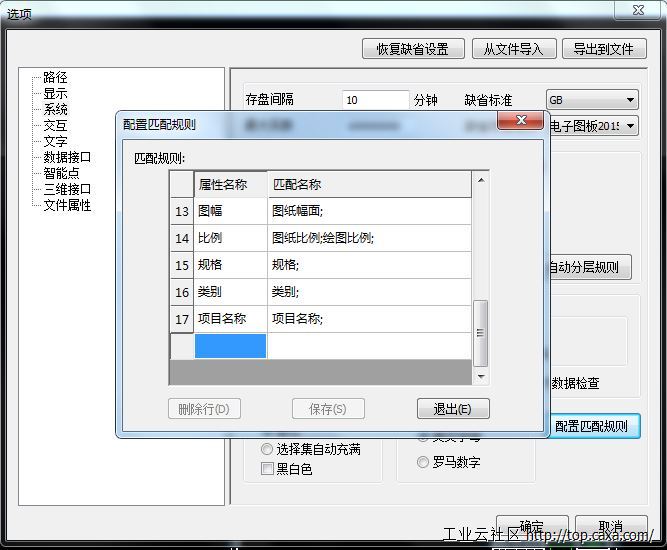Click the 项目名称 attribute name cell
The image size is (667, 550).
231,319
